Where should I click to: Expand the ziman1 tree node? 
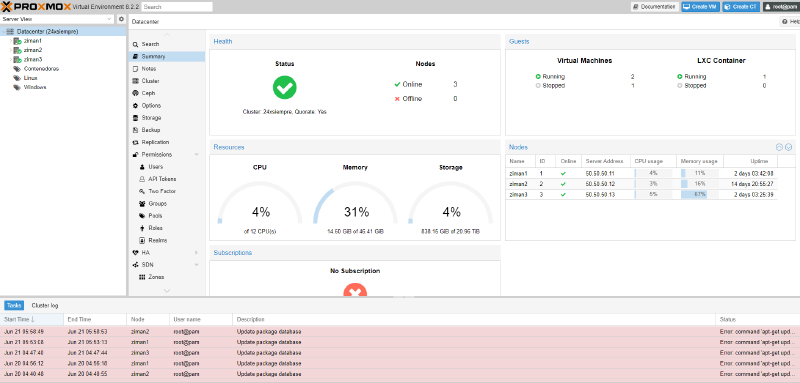[11, 41]
